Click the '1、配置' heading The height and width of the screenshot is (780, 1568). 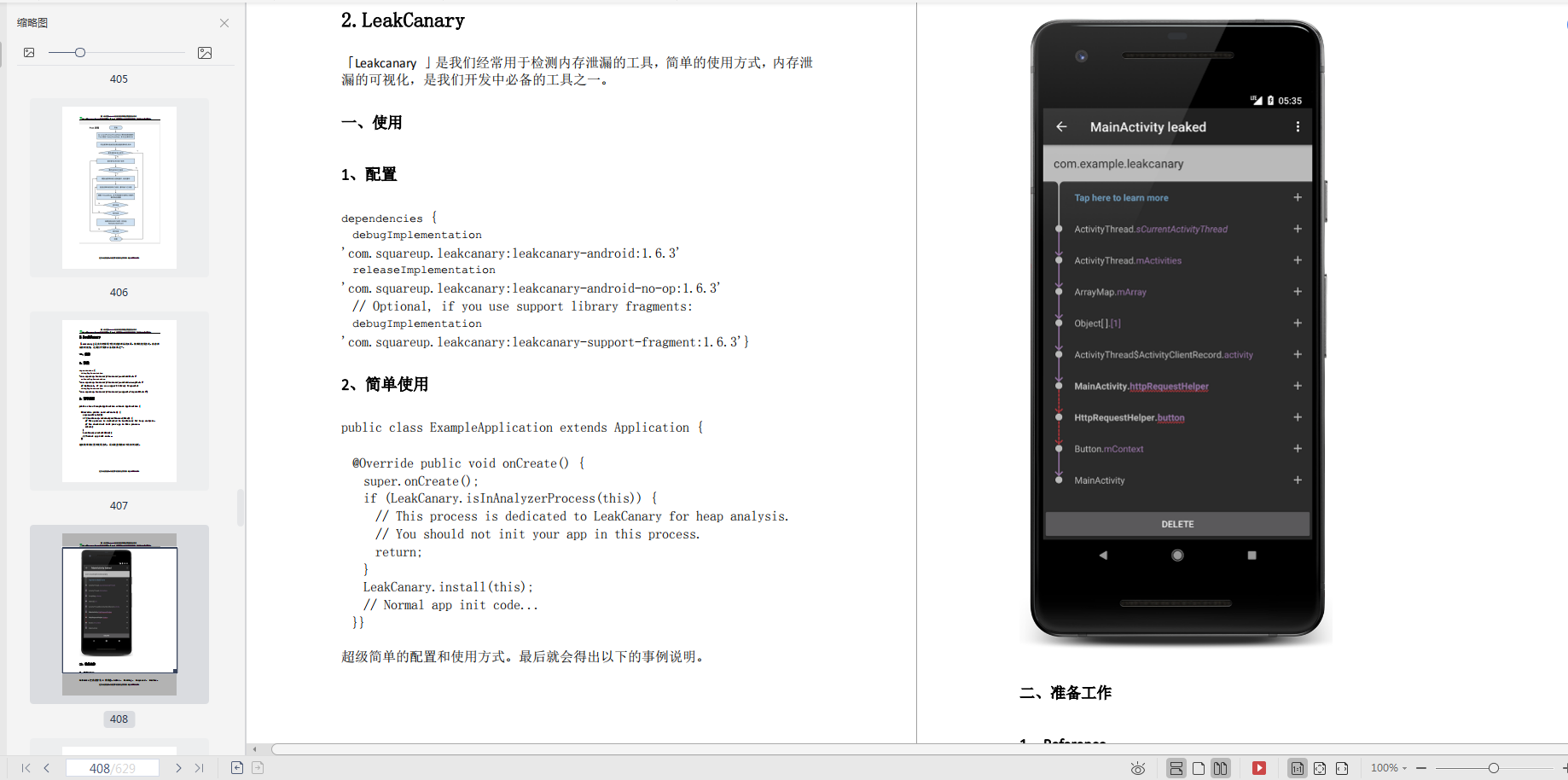[369, 175]
